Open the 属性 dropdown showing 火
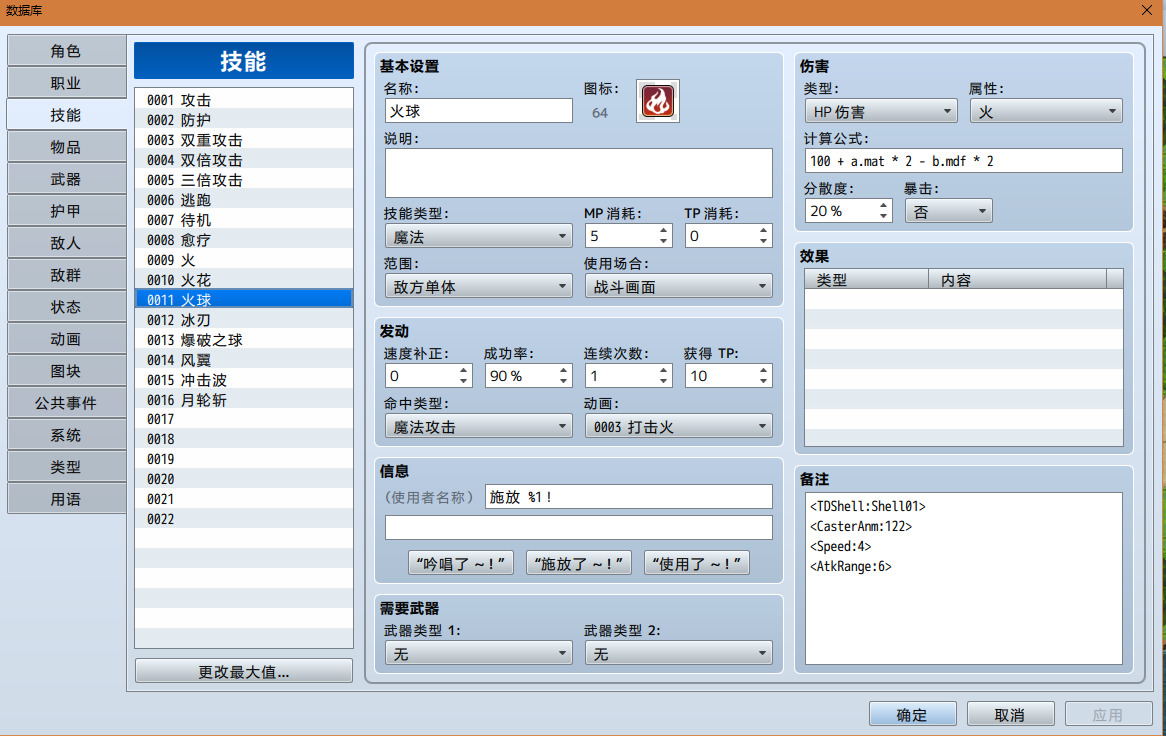 tap(1046, 112)
